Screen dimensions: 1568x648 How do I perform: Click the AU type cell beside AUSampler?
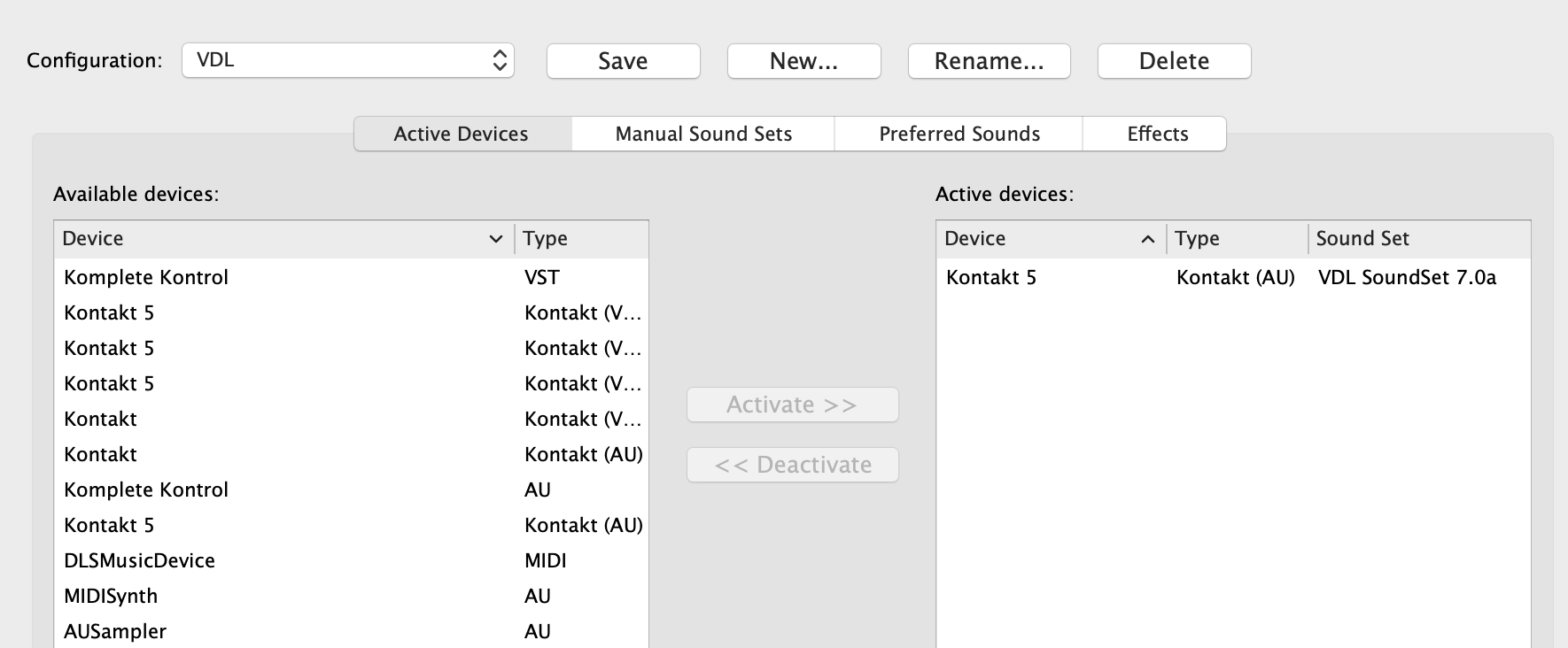538,631
